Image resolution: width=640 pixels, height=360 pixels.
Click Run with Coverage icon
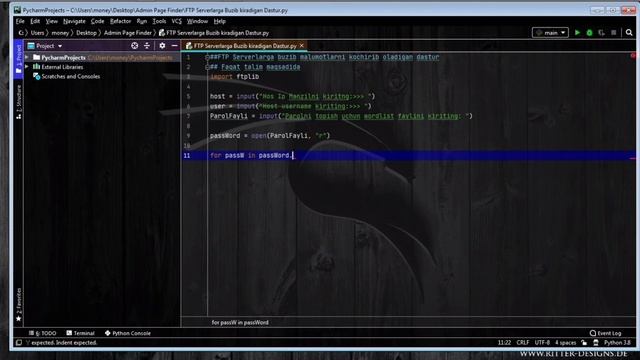click(601, 33)
